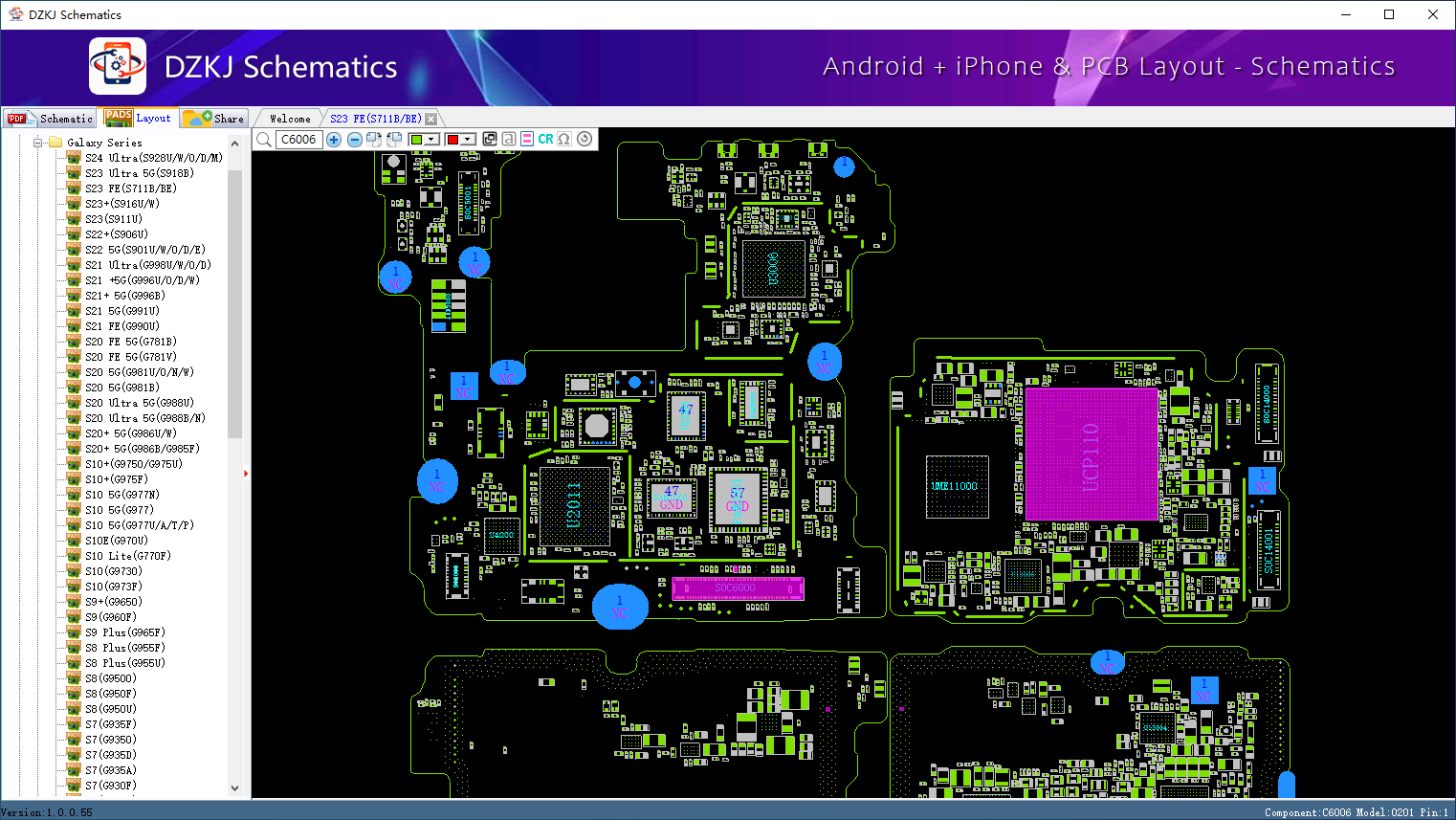This screenshot has height=820, width=1456.
Task: Open the Welcome document tab
Action: click(290, 119)
